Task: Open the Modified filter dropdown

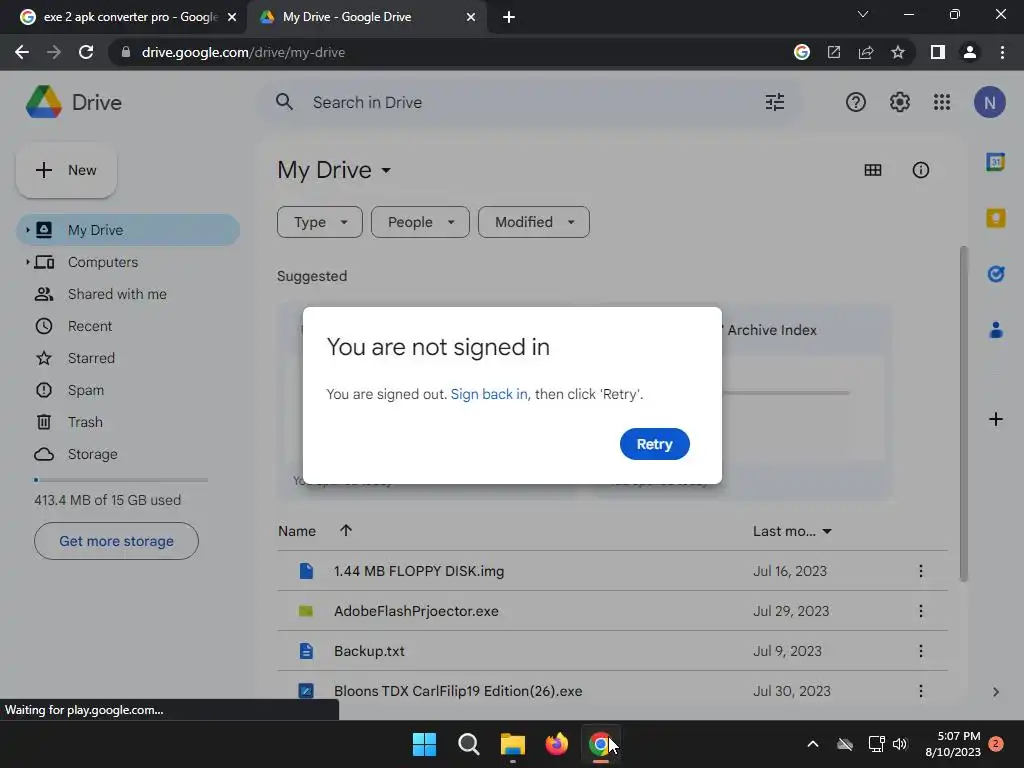Action: (534, 222)
